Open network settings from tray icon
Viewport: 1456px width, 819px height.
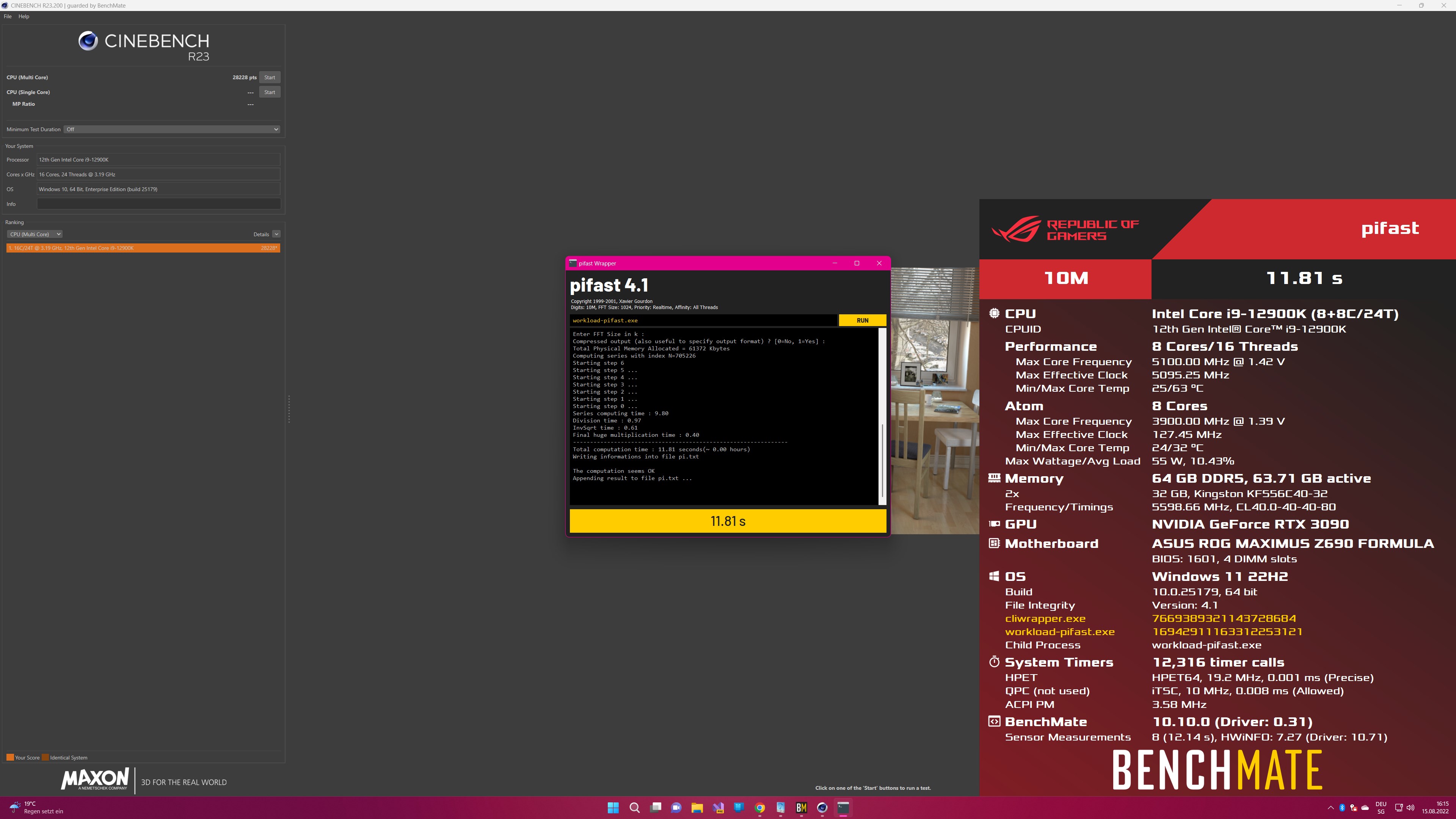coord(1399,808)
